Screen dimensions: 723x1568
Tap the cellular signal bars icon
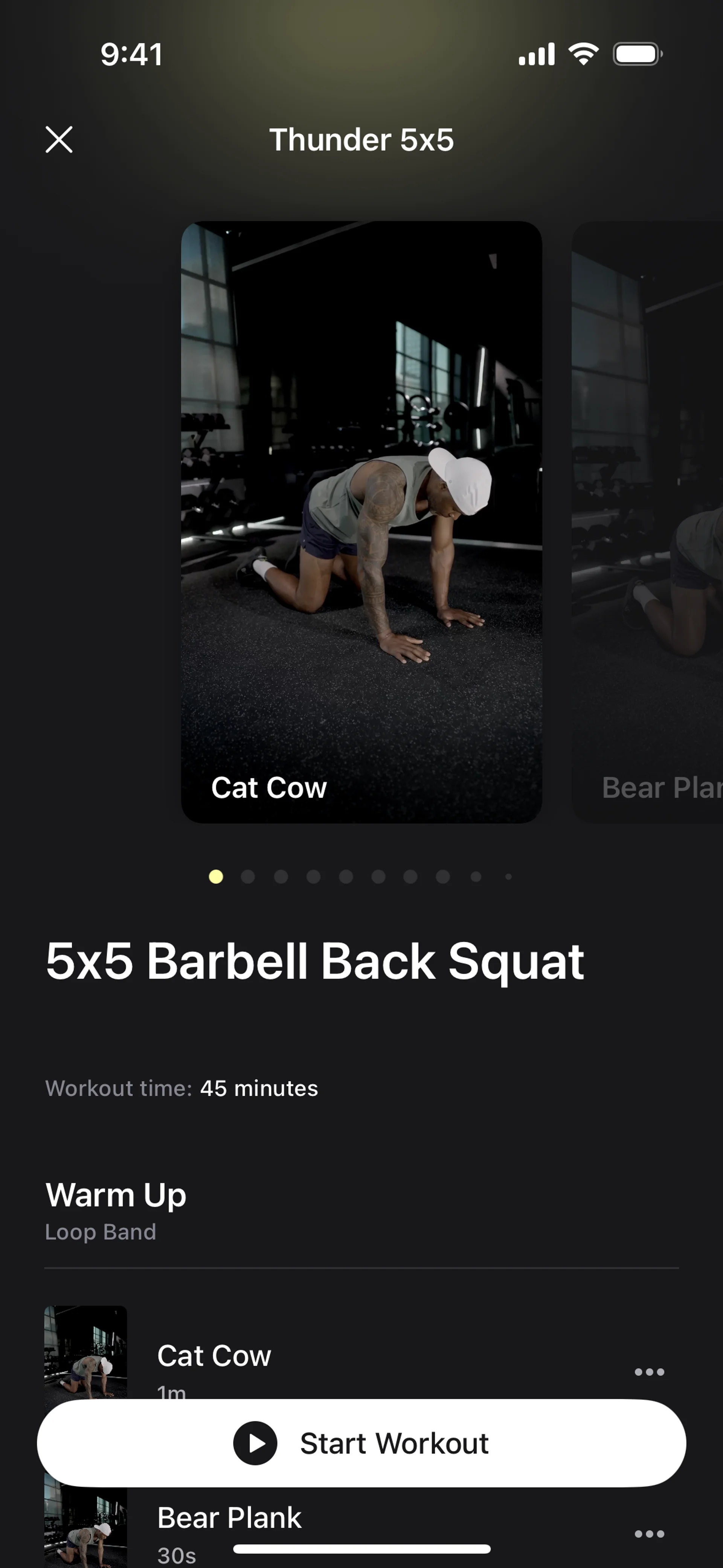point(536,54)
